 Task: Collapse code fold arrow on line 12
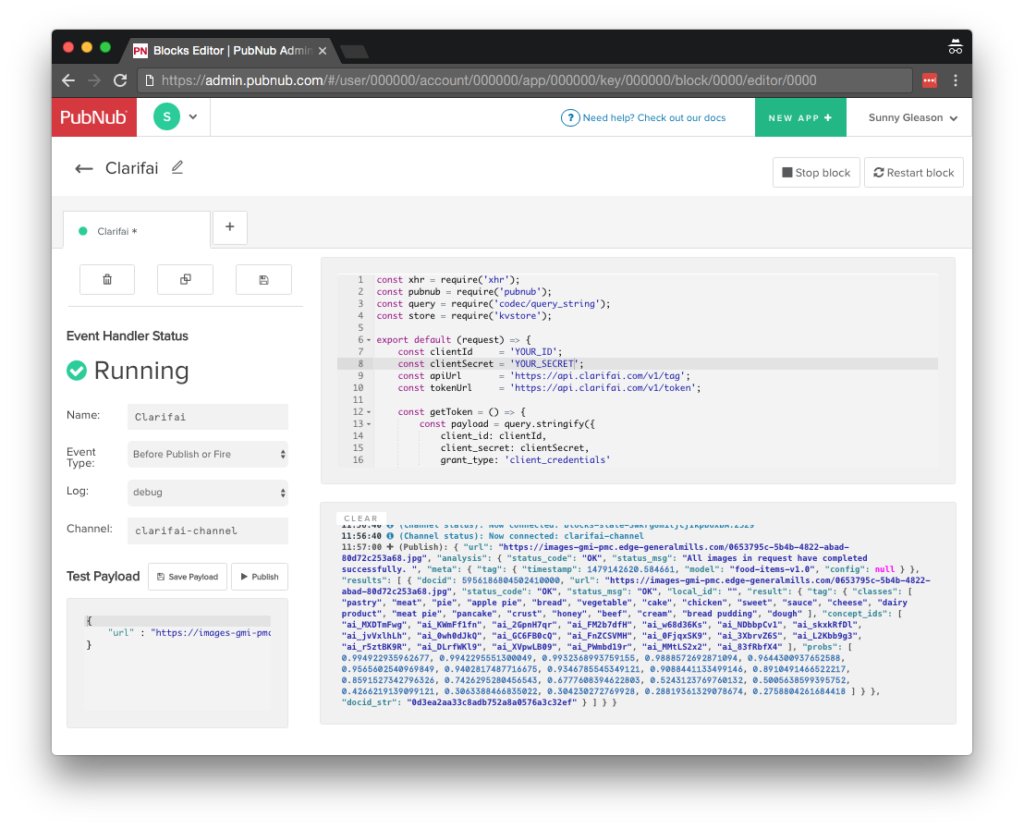pyautogui.click(x=368, y=412)
